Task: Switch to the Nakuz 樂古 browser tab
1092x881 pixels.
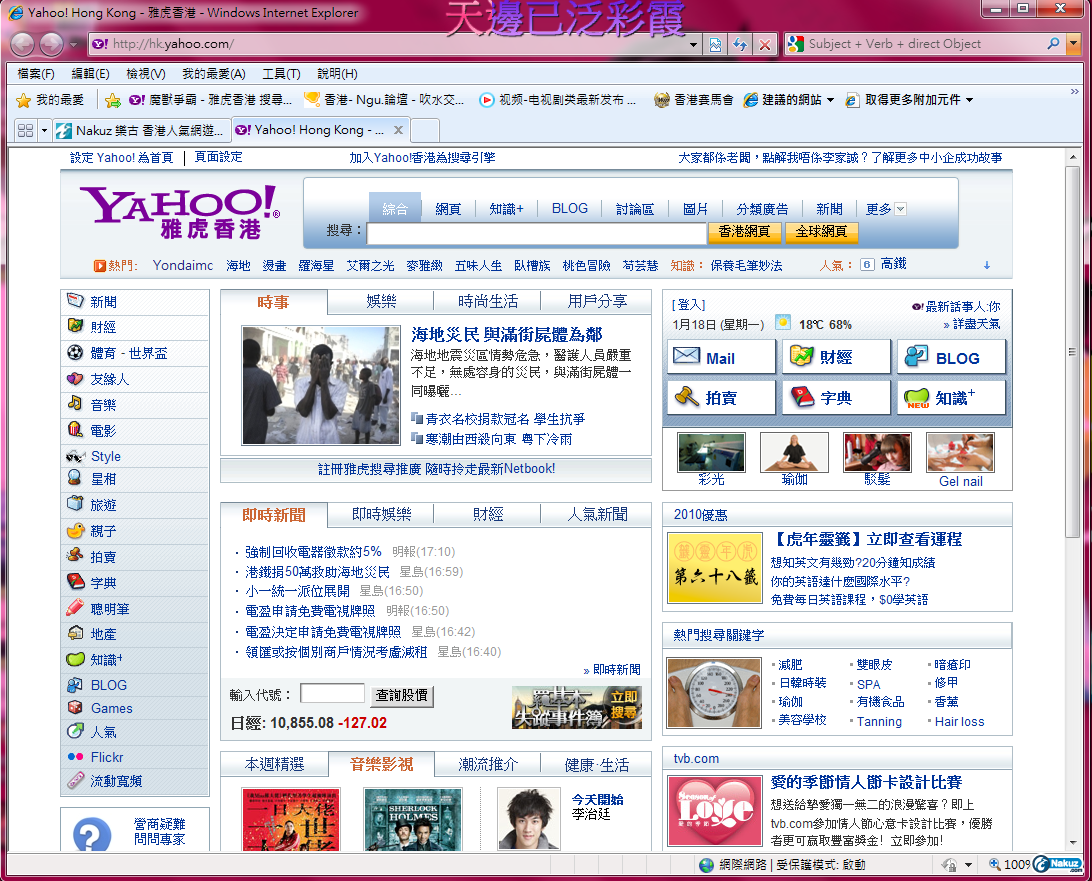Action: coord(141,130)
